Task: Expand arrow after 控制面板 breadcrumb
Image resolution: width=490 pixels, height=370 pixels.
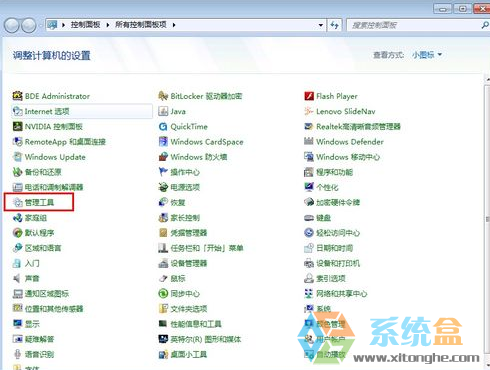Action: coord(108,25)
